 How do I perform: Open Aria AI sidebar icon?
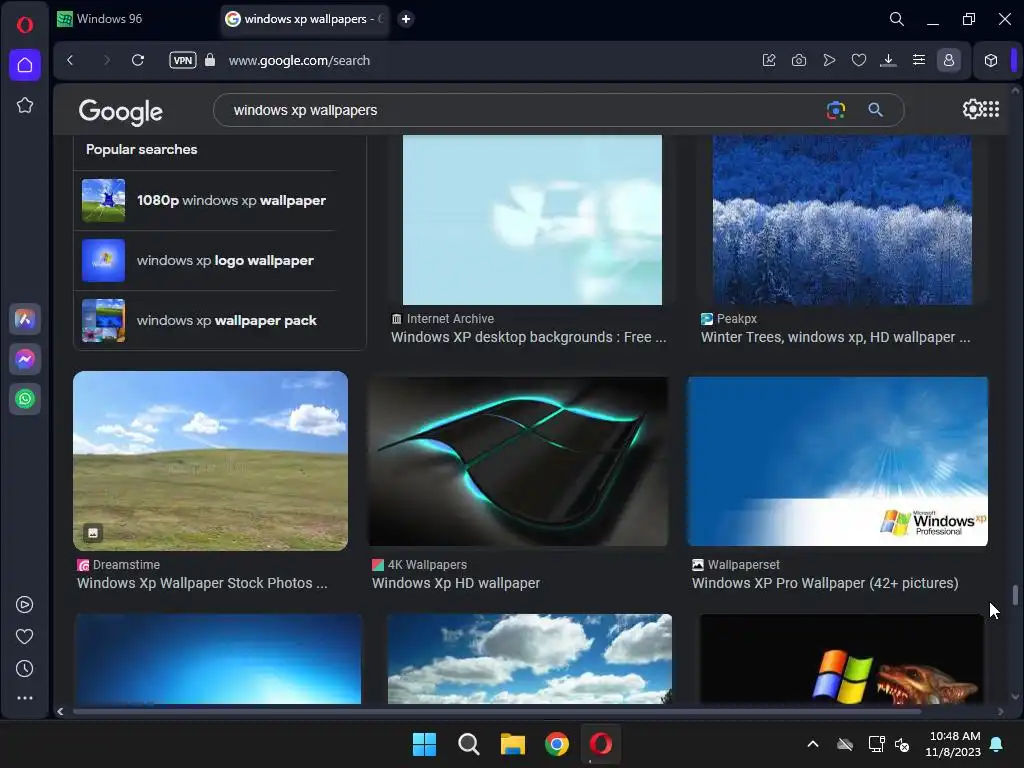25,319
